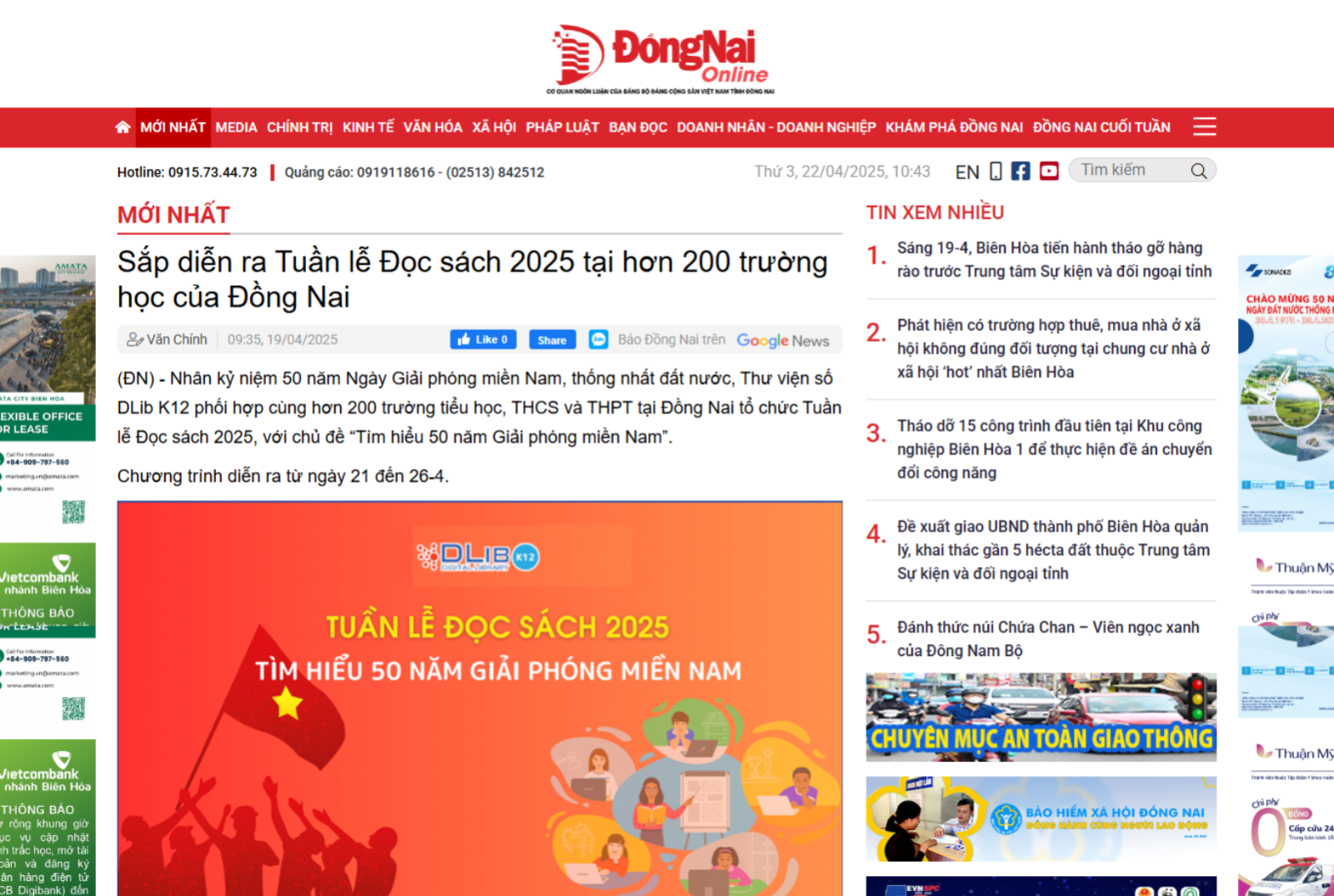The width and height of the screenshot is (1334, 896).
Task: Open the Google News link
Action: (x=783, y=340)
